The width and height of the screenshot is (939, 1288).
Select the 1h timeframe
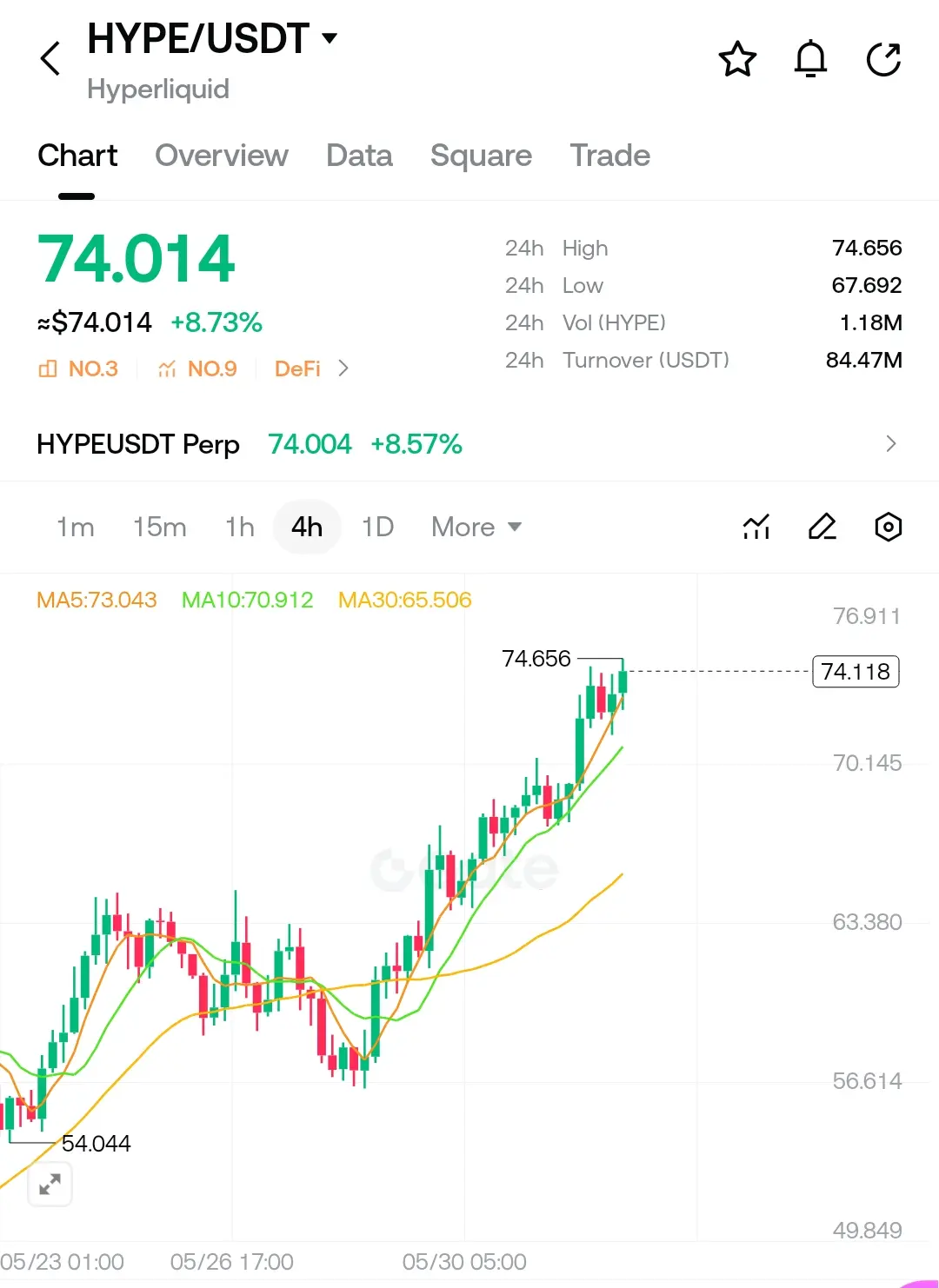pyautogui.click(x=240, y=527)
